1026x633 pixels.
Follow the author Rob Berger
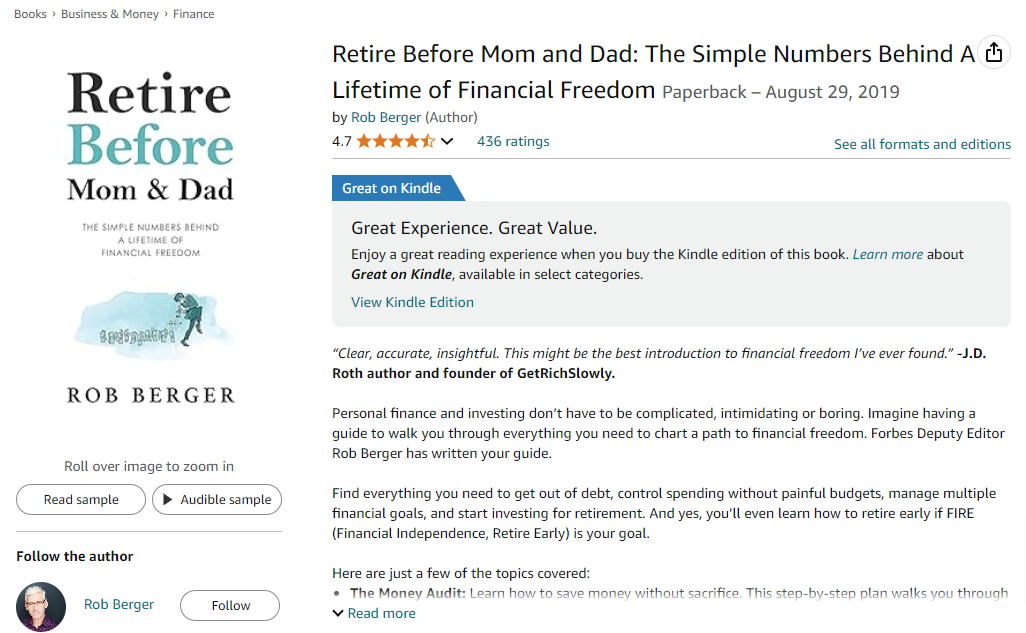pos(229,605)
